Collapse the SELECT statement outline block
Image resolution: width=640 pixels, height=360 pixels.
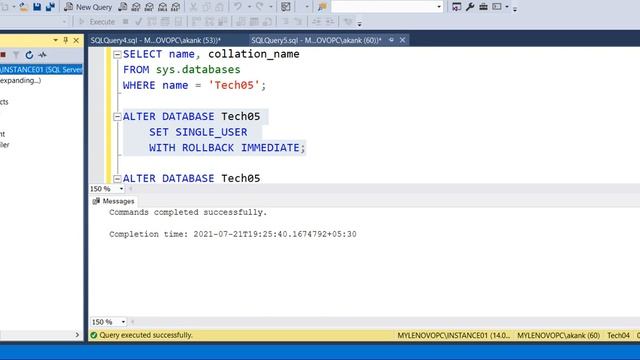point(117,54)
